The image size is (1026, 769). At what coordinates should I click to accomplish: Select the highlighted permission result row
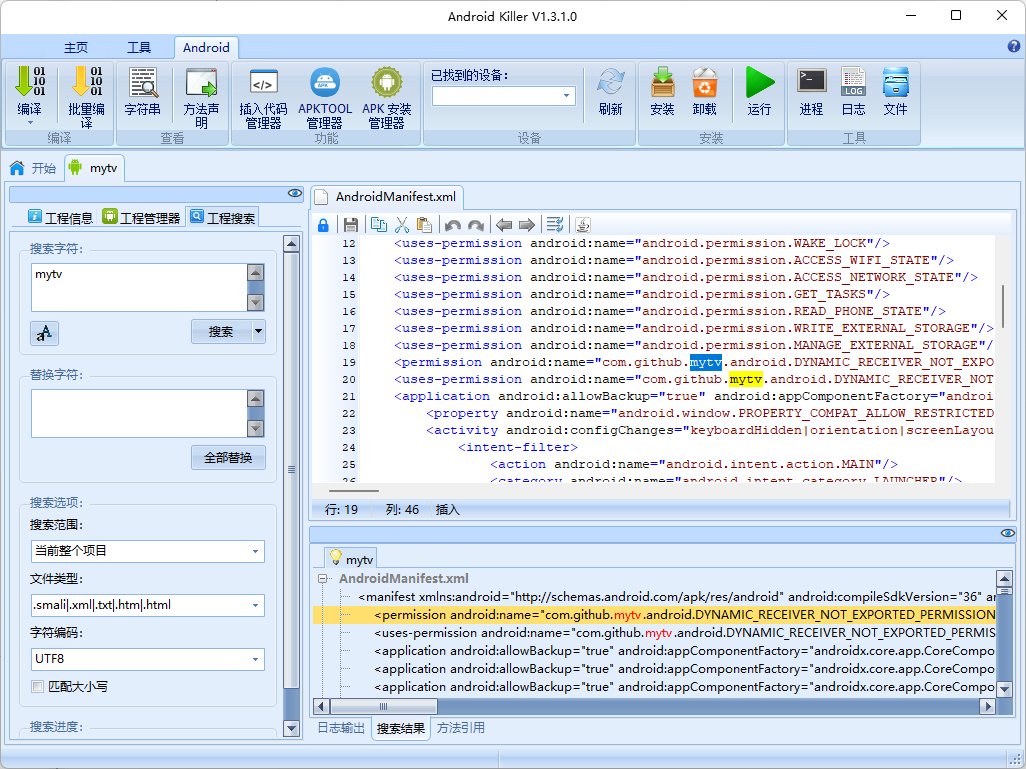point(654,615)
